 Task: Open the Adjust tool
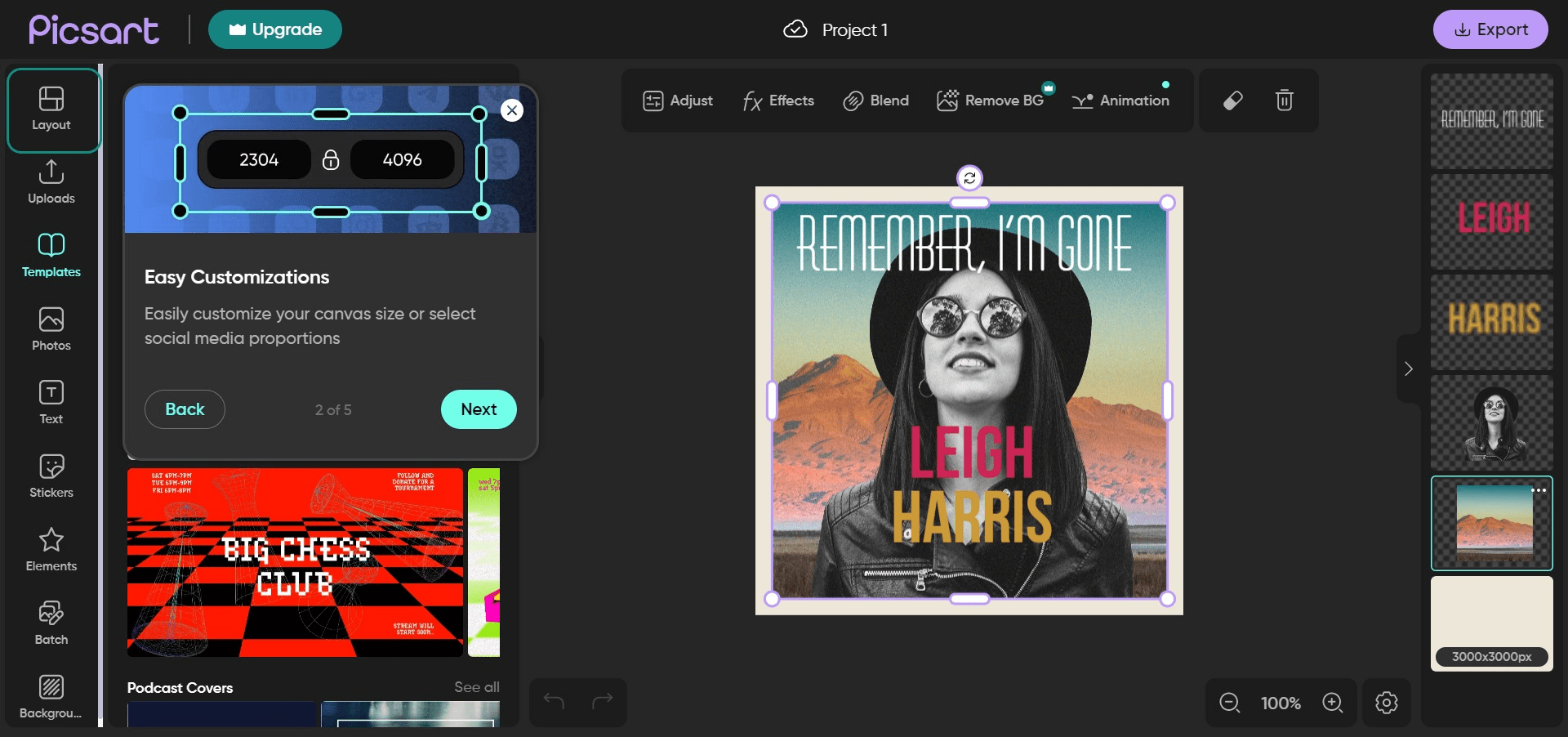pos(677,100)
